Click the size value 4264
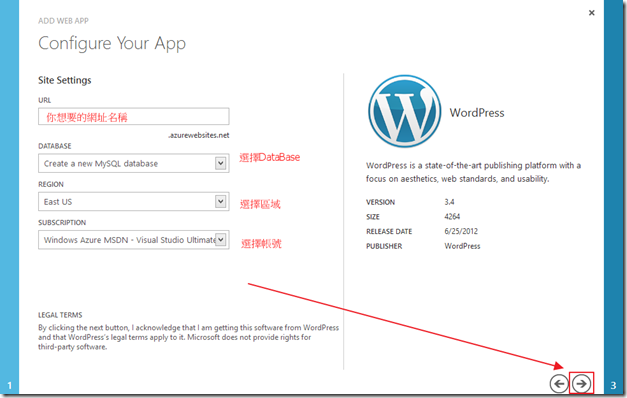This screenshot has height=398, width=627. (x=452, y=216)
